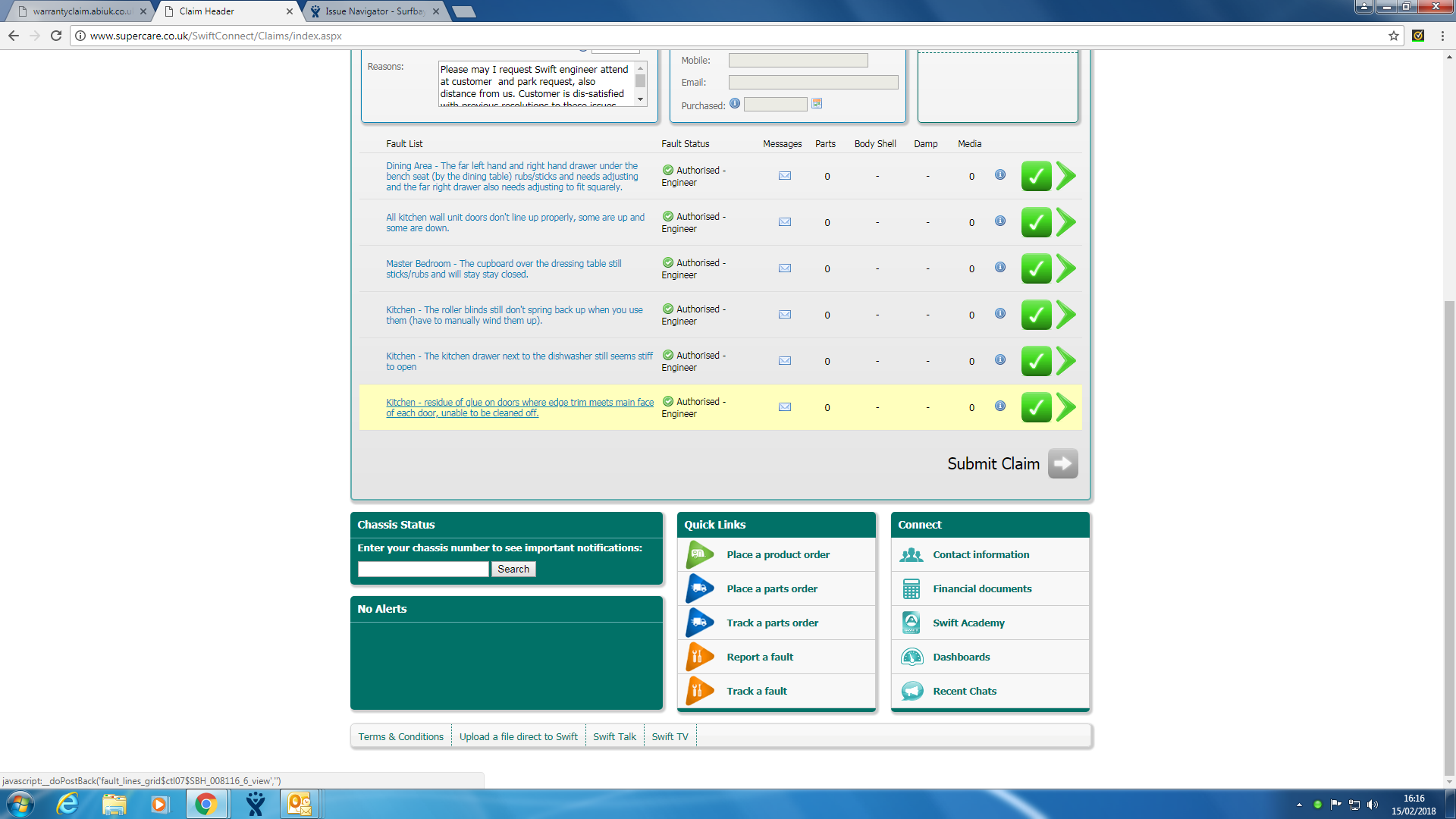Toggle green checkmark for kitchen wall unit doors fault
Screen dimensions: 1456x819
pyautogui.click(x=1036, y=222)
